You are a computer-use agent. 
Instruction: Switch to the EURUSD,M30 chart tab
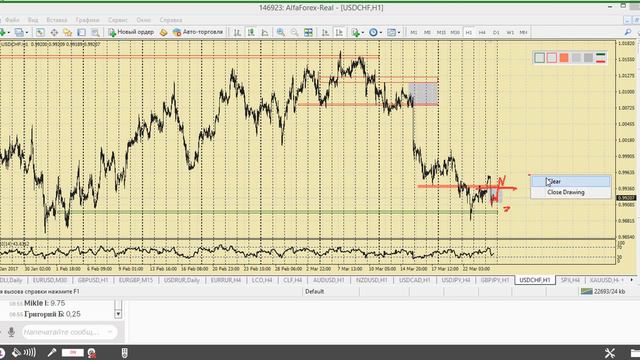pos(50,280)
